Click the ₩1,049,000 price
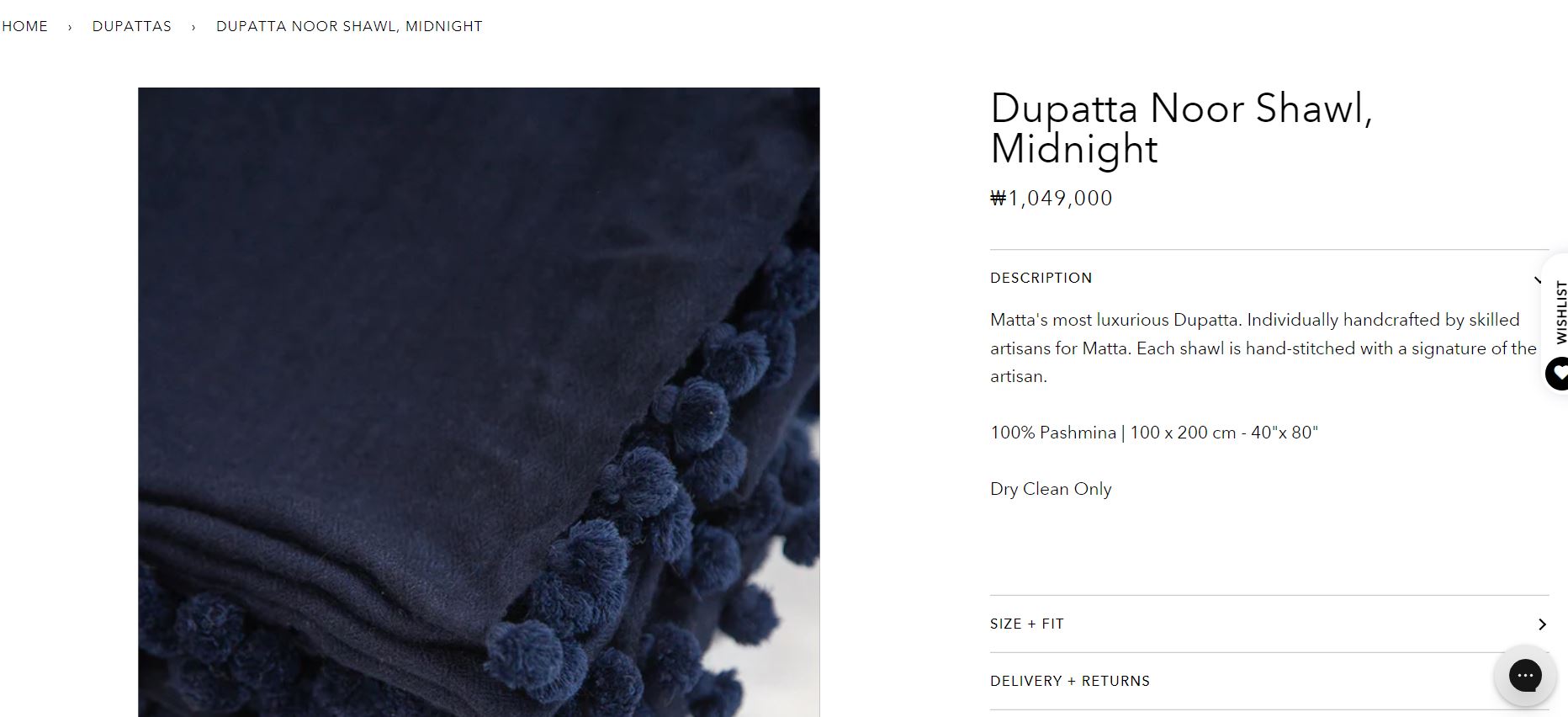Image resolution: width=1568 pixels, height=717 pixels. pyautogui.click(x=1052, y=198)
